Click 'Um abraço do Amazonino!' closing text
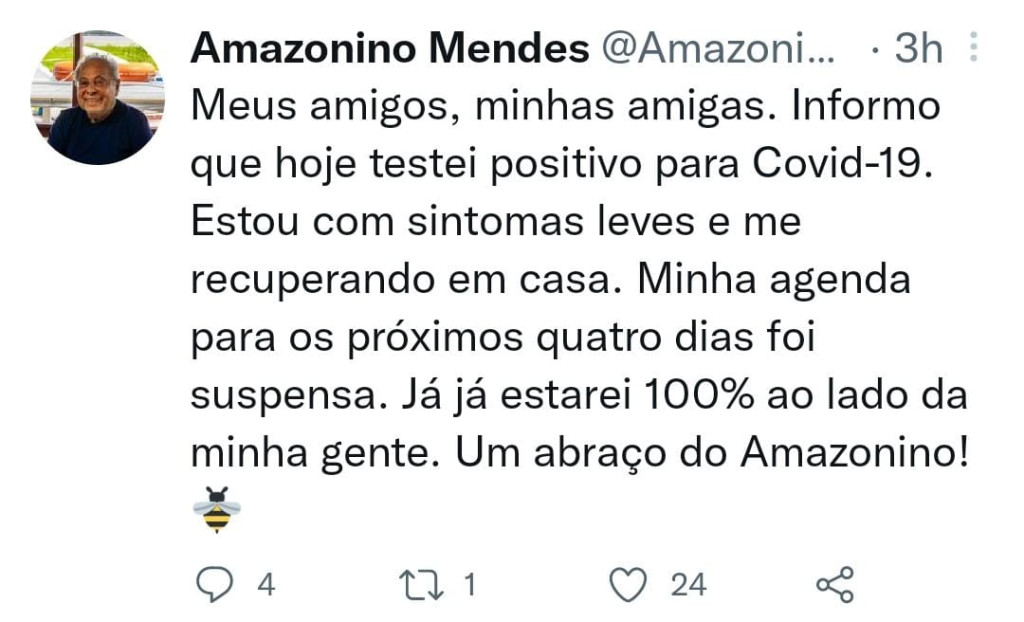 click(x=712, y=453)
